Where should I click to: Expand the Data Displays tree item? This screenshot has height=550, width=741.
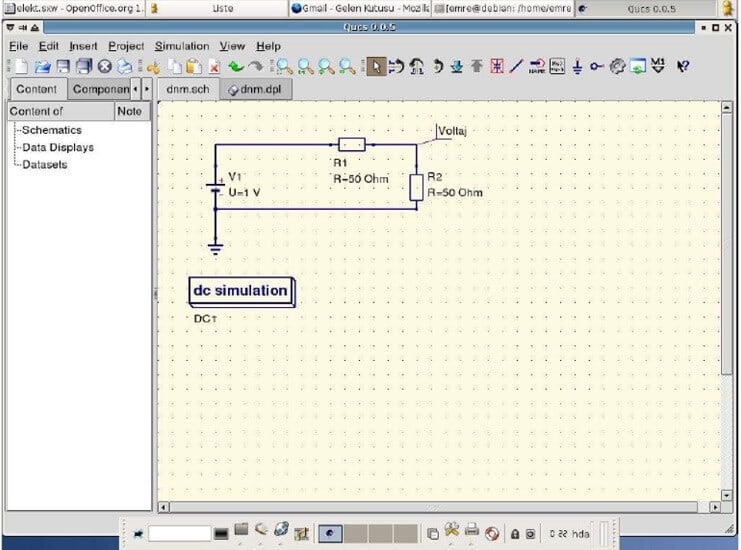(x=58, y=147)
